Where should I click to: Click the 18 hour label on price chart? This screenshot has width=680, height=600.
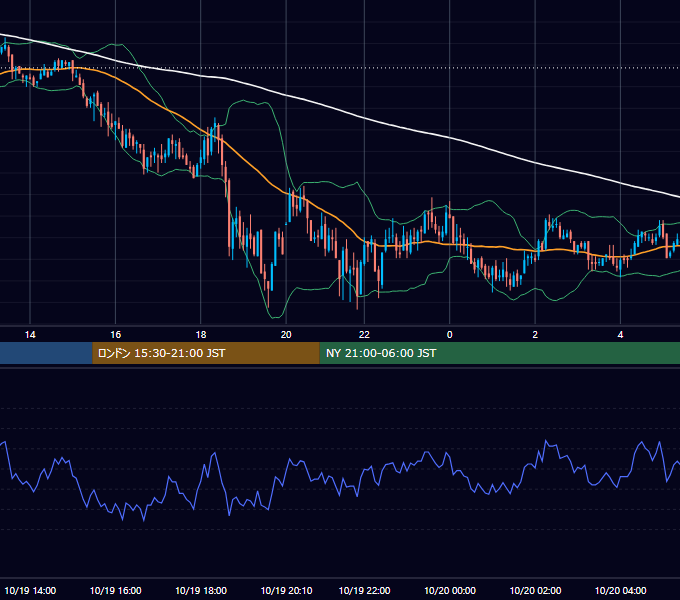click(x=201, y=335)
